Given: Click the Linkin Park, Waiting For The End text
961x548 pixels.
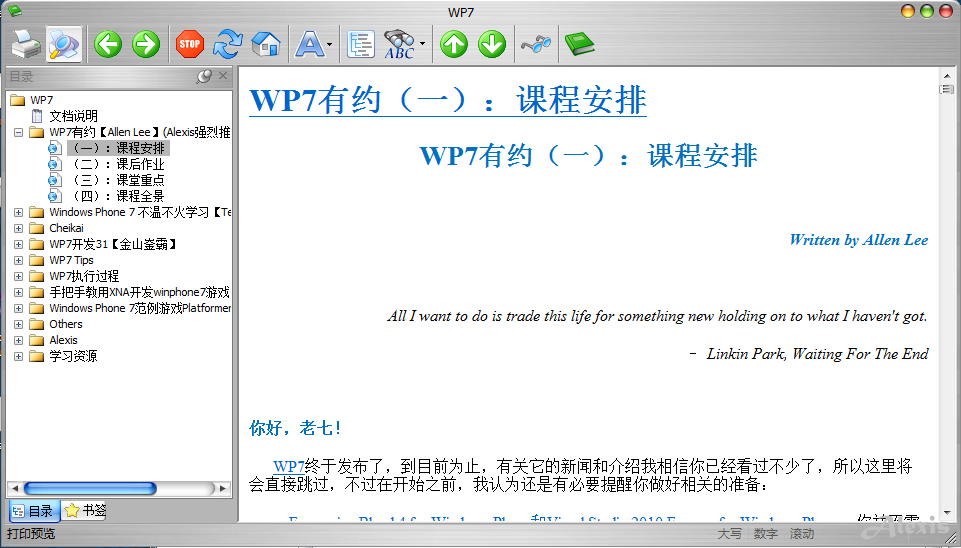Looking at the screenshot, I should click(x=817, y=354).
